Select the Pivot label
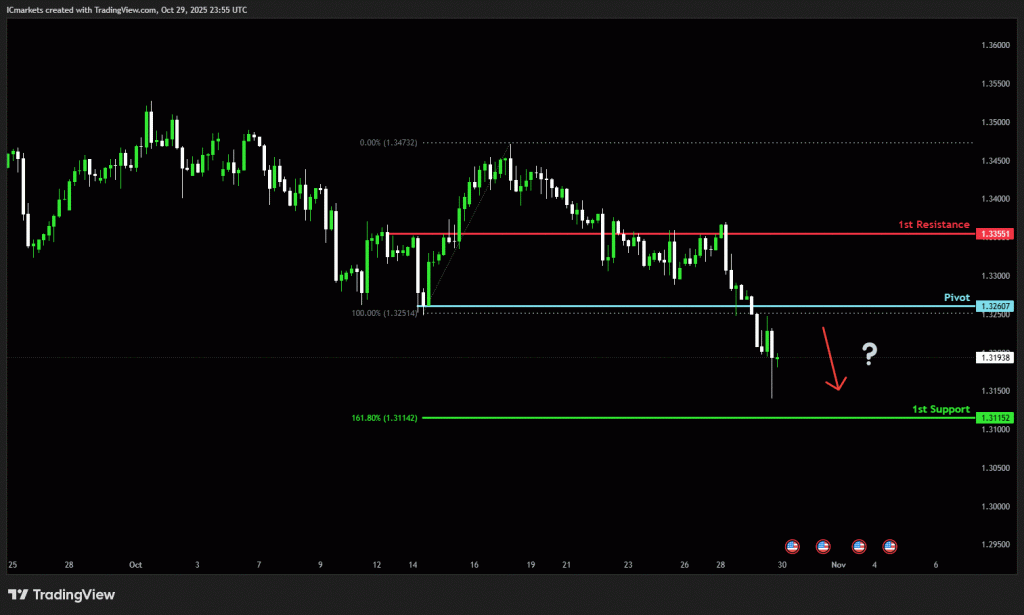This screenshot has width=1024, height=615. (x=957, y=297)
